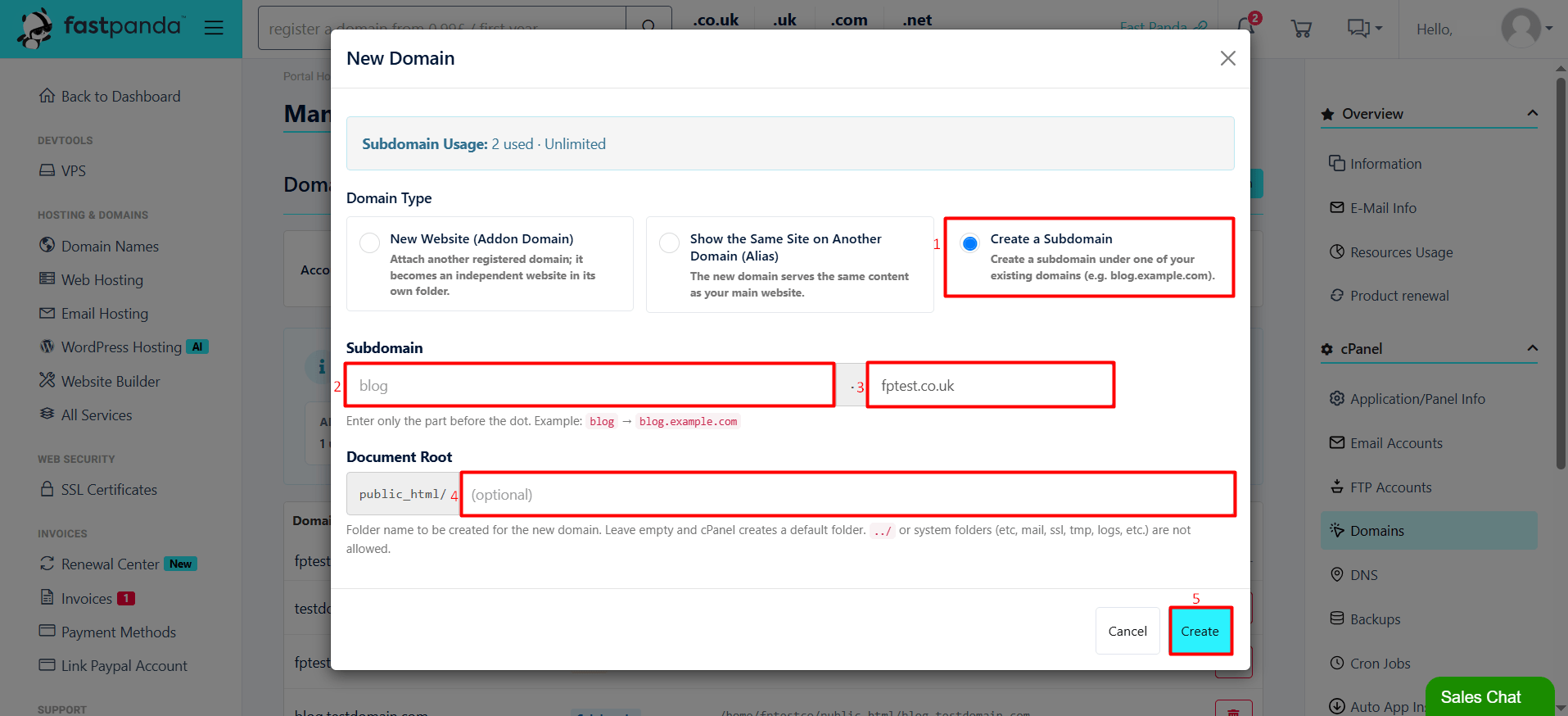The image size is (1568, 716).
Task: Select the Create a Subdomain radio button
Action: [x=970, y=243]
